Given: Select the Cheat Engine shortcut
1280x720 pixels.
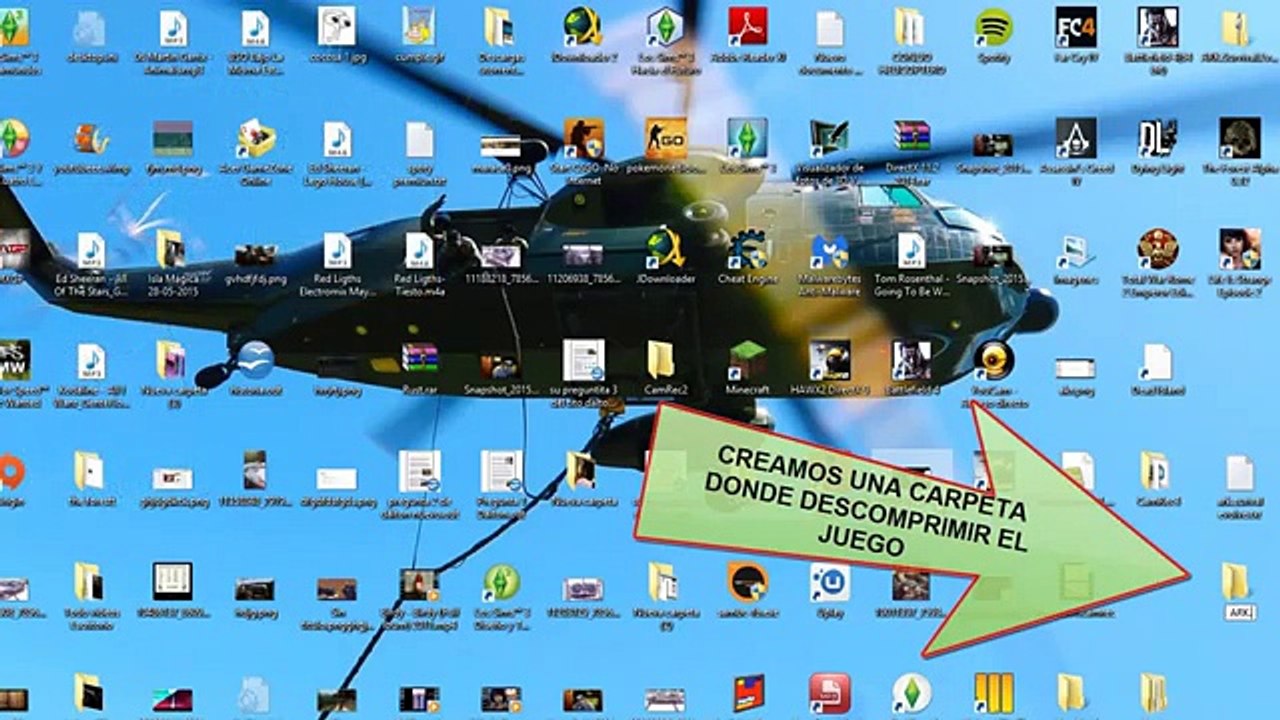Looking at the screenshot, I should (747, 250).
